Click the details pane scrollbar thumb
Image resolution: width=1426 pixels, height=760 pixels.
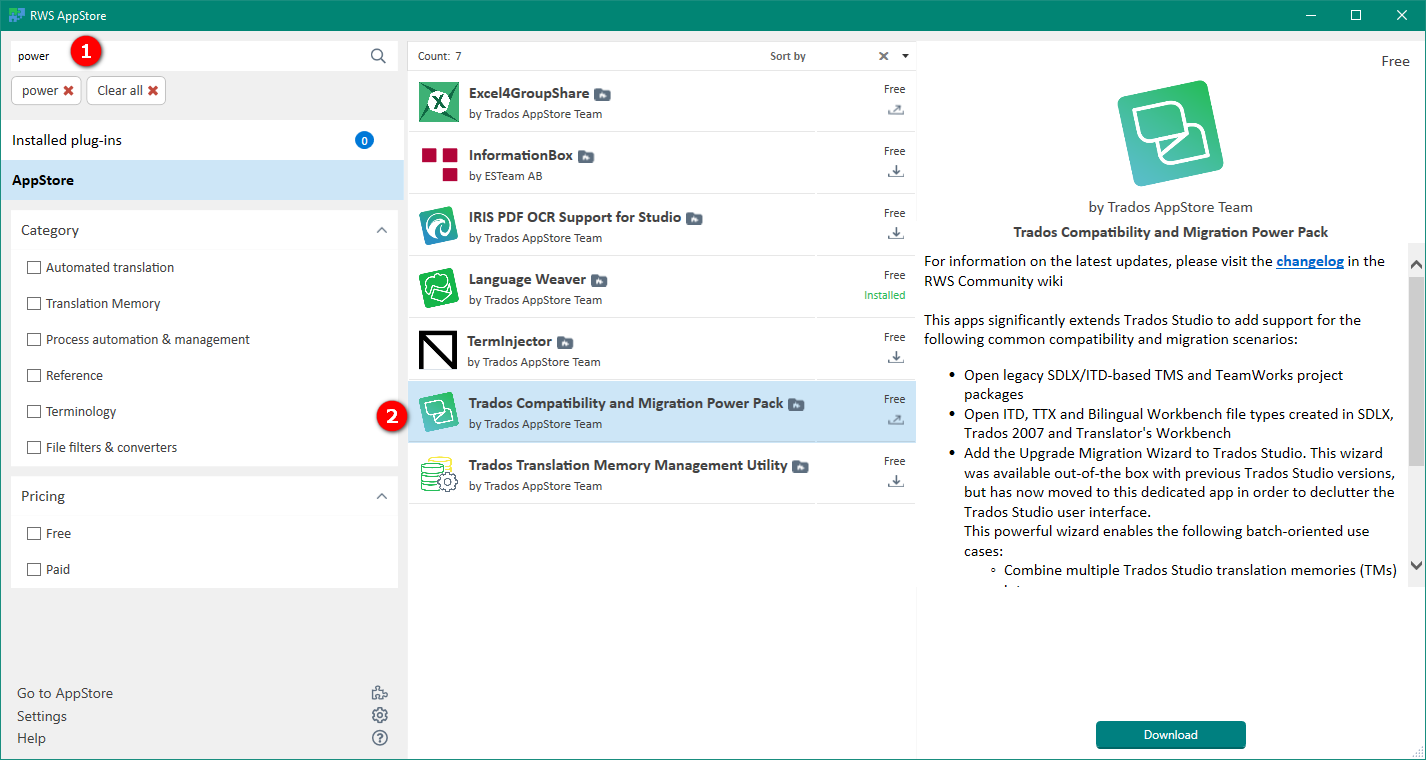tap(1416, 370)
